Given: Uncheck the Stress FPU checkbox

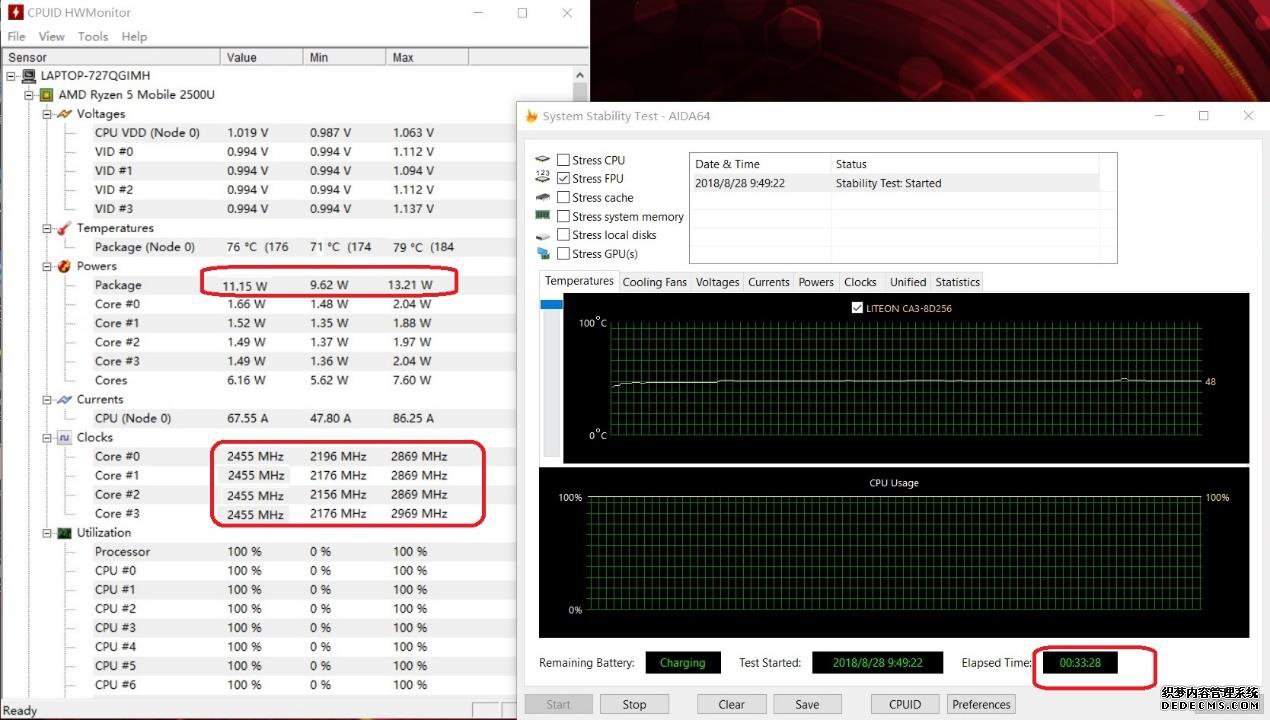Looking at the screenshot, I should pyautogui.click(x=564, y=178).
